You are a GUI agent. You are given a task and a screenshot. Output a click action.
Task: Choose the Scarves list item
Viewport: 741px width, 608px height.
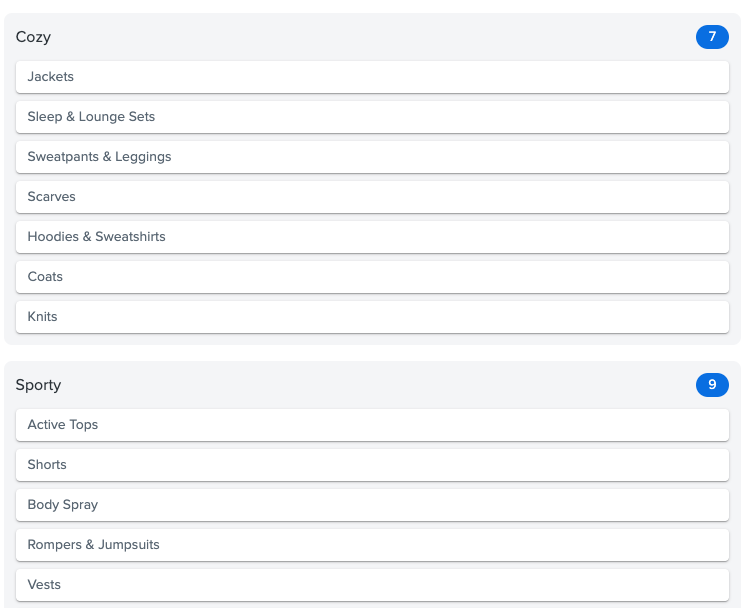tap(372, 197)
